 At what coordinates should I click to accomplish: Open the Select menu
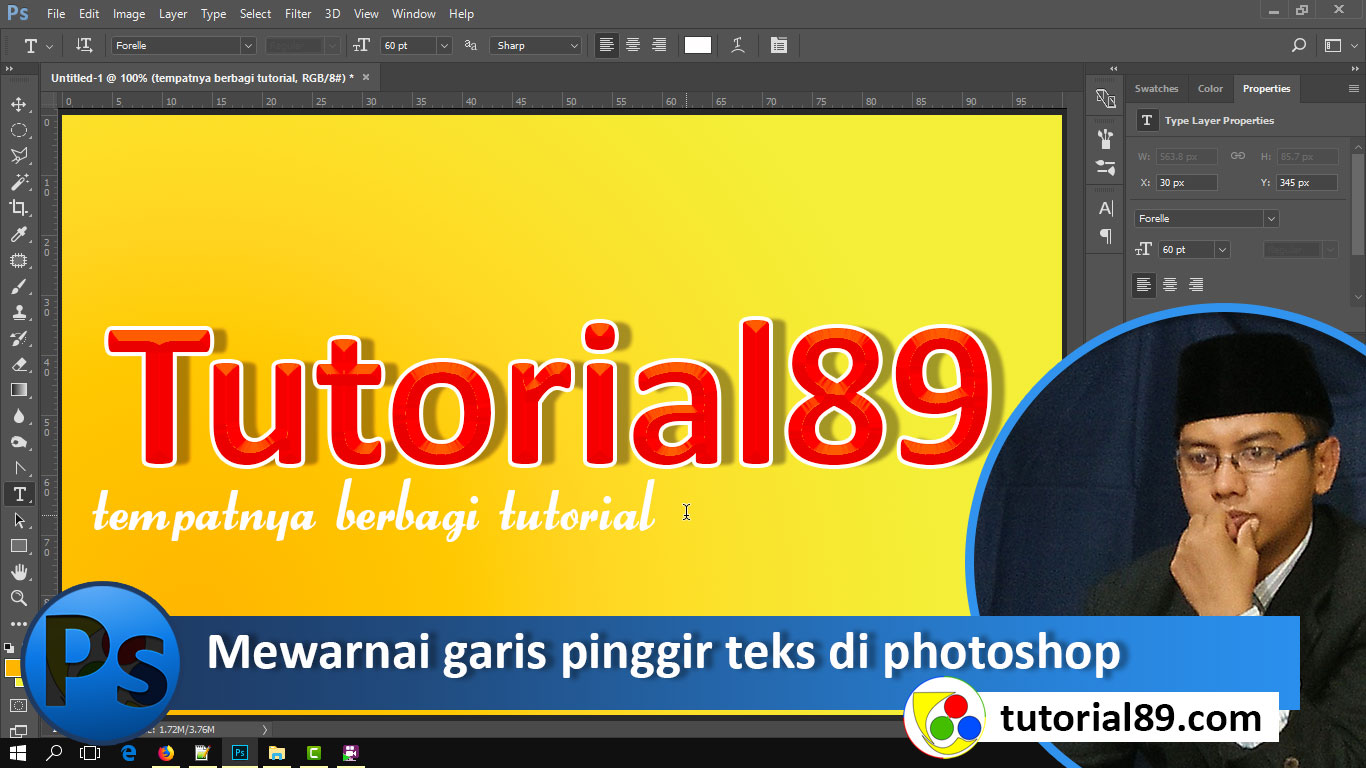255,14
